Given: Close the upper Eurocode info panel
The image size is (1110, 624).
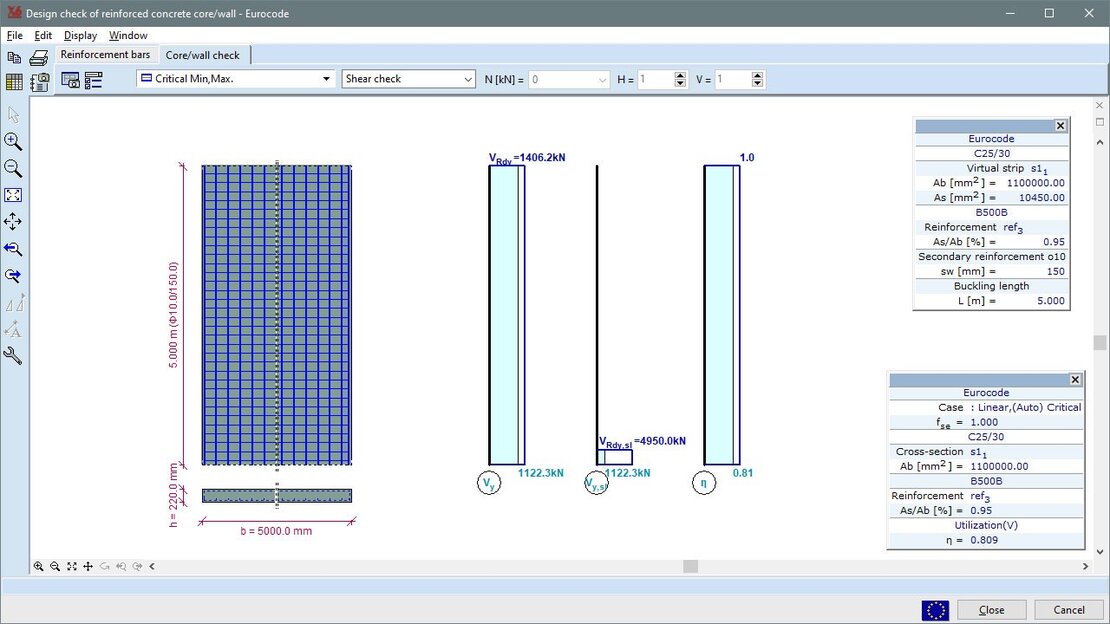Looking at the screenshot, I should (x=1060, y=126).
